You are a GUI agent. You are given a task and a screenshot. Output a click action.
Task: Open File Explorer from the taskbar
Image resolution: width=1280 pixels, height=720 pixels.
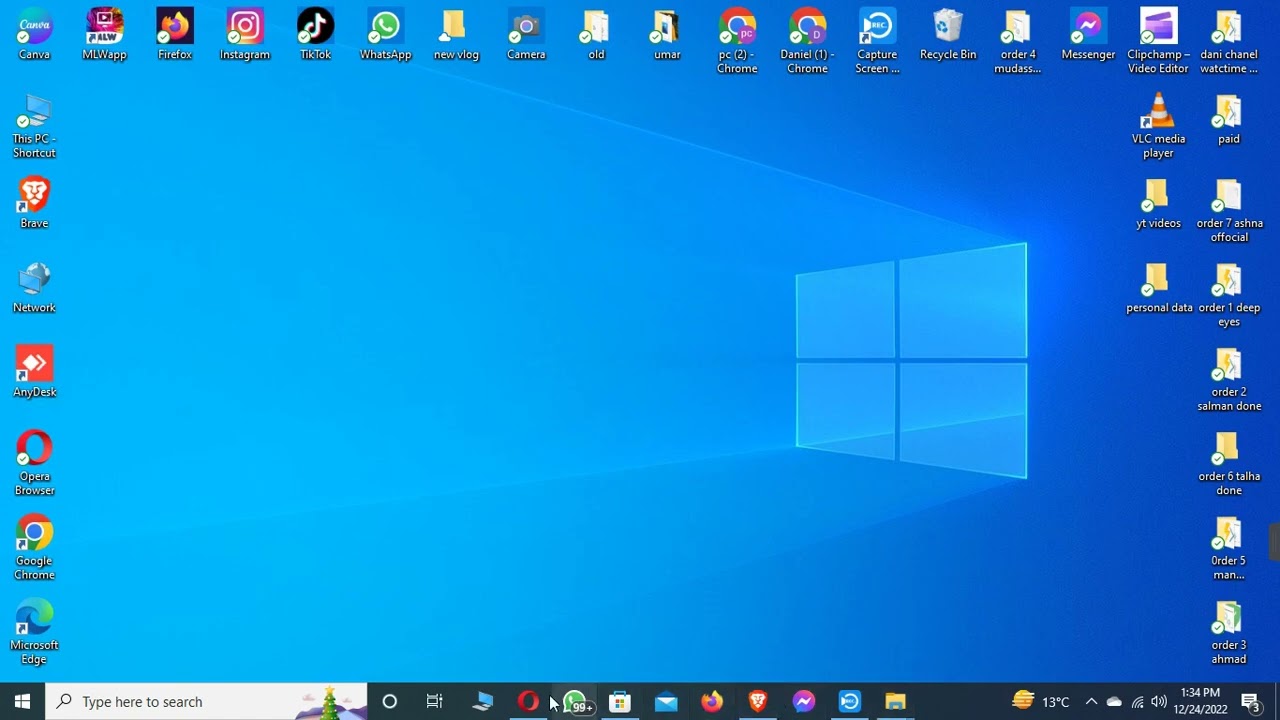[x=895, y=702]
